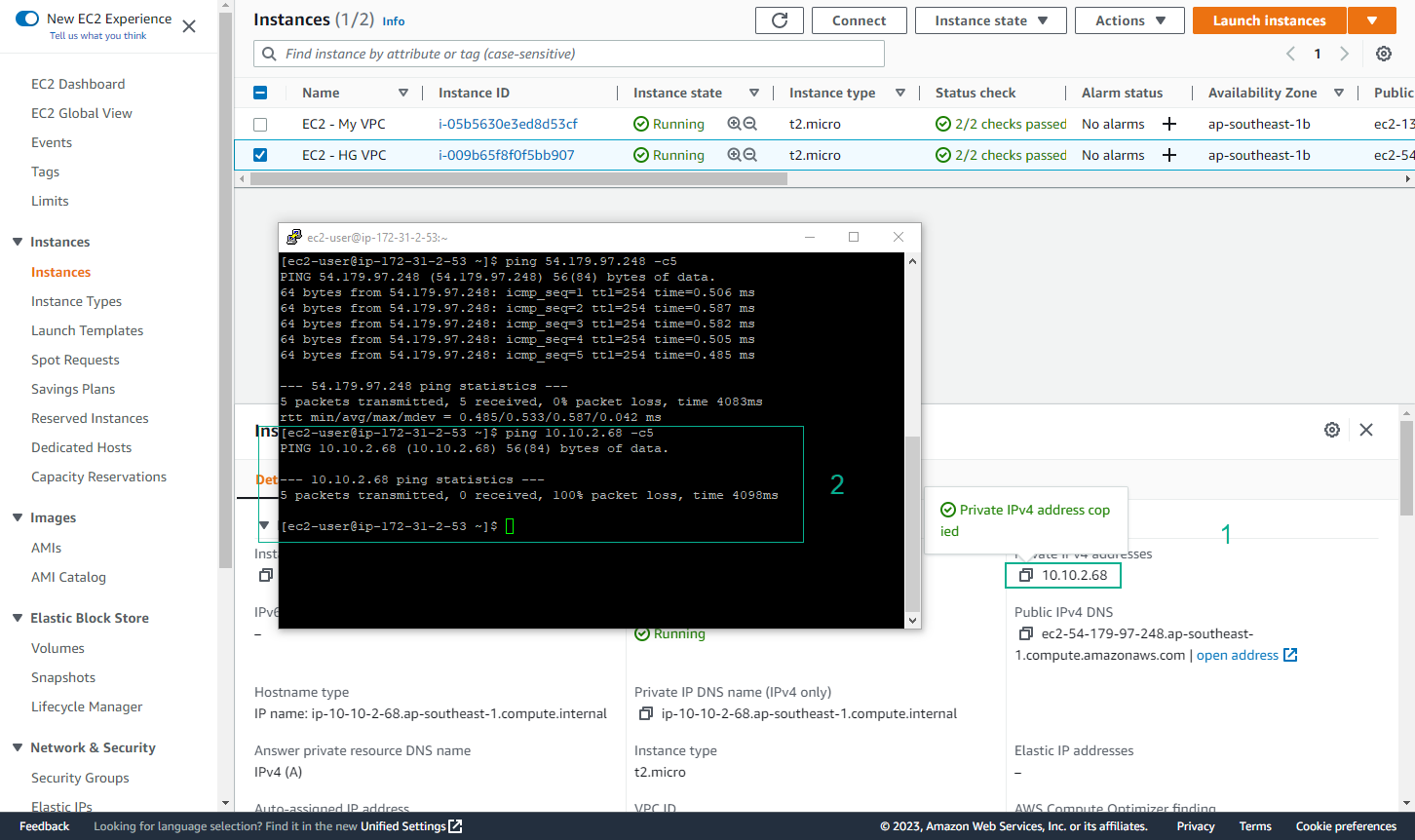Copy the Public IPv4 DNS name

click(1025, 633)
